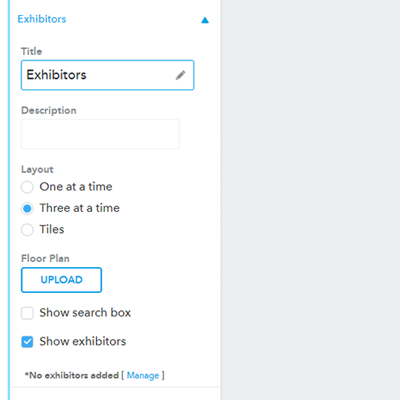Click the 'One at a time' label text

tap(76, 187)
